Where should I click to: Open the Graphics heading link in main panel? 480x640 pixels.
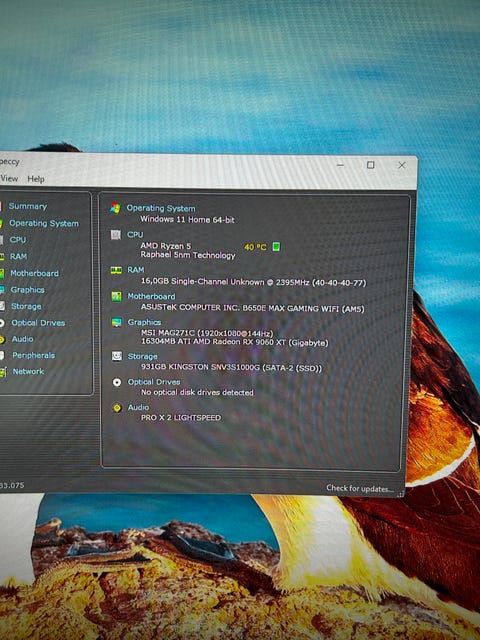(144, 322)
